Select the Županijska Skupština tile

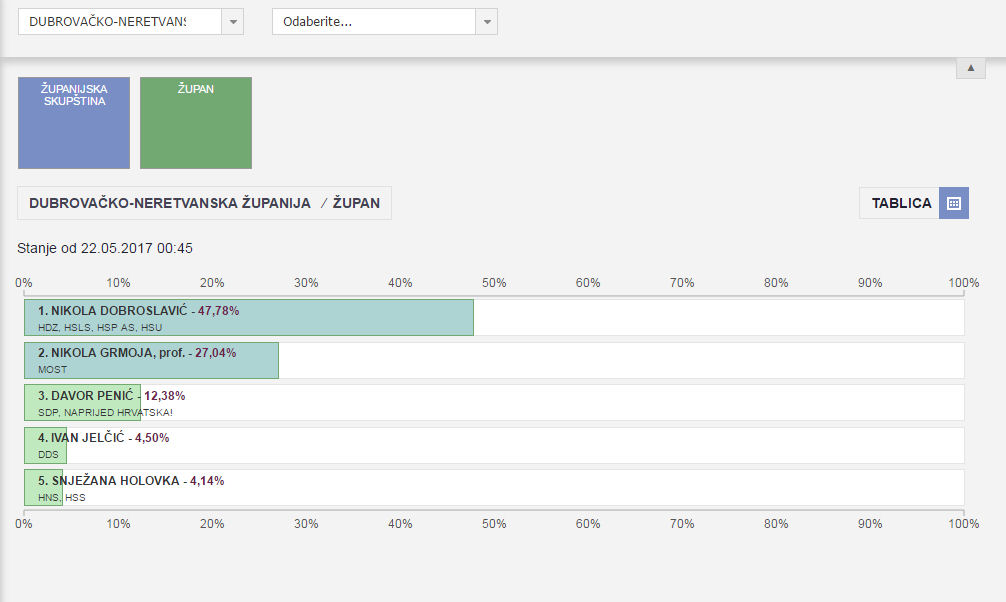pyautogui.click(x=74, y=123)
